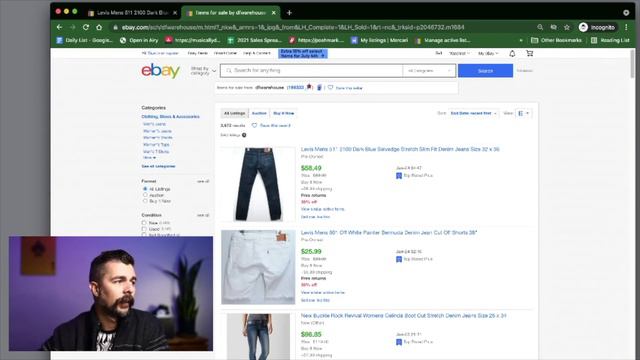Click the Sell link in the top navigation
This screenshot has width=640, height=360.
pos(439,53)
